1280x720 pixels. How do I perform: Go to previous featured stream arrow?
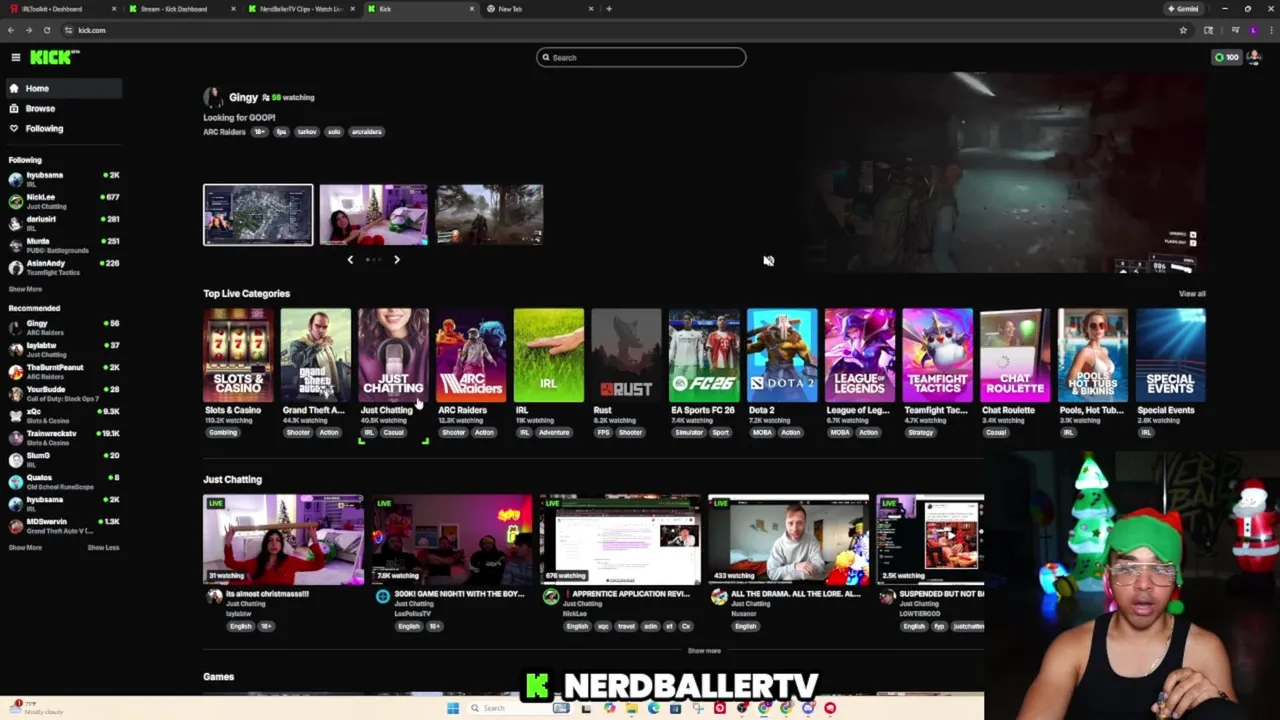350,260
